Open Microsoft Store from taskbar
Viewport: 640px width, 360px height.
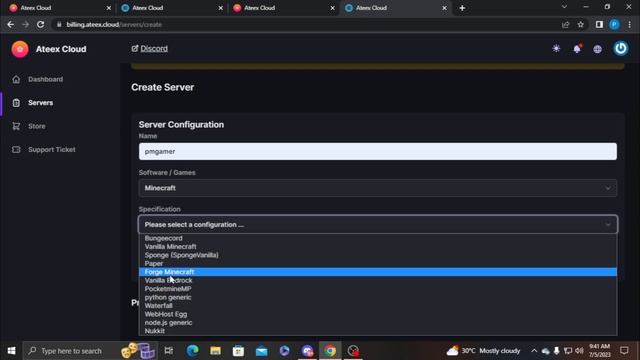[238, 351]
